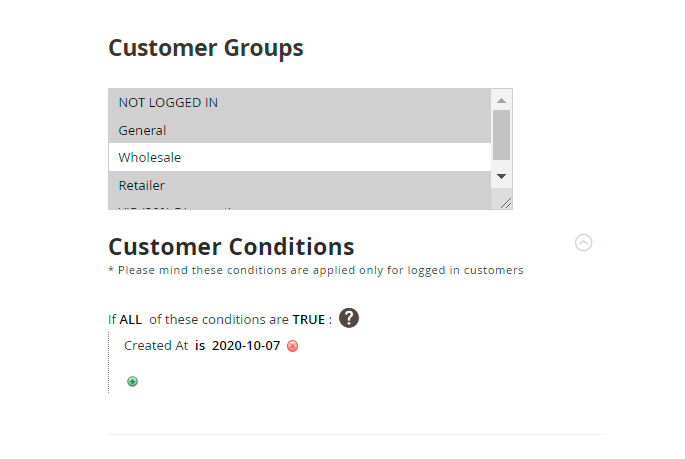
Task: Pick the Retailer customer group
Action: pyautogui.click(x=141, y=185)
